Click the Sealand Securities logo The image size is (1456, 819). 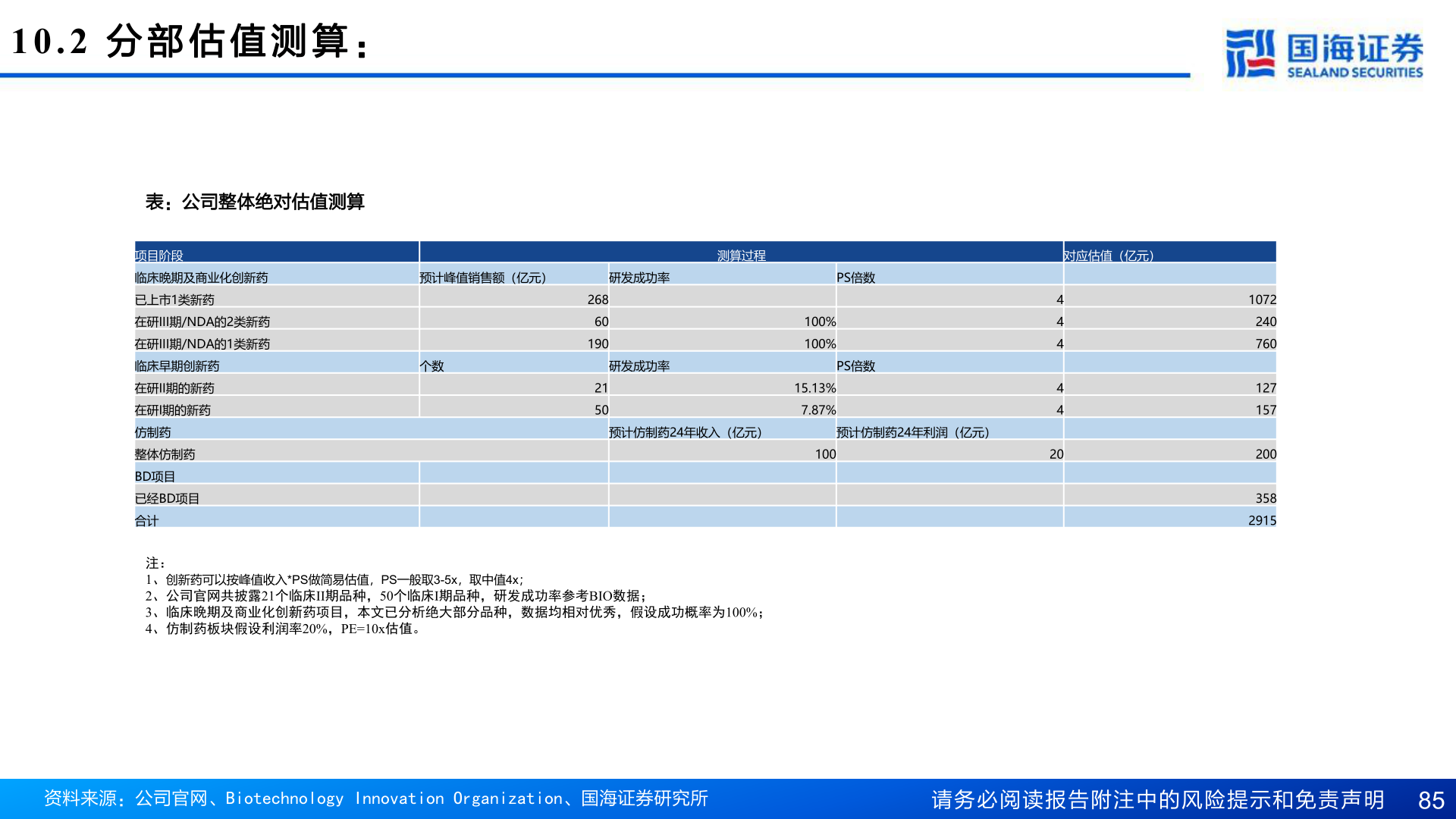[x=1324, y=53]
